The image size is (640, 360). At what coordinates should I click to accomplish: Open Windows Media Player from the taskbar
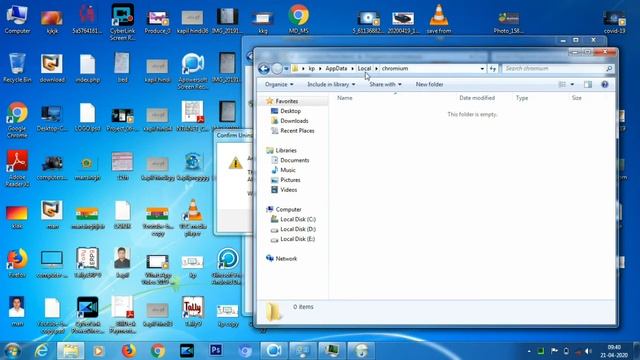click(99, 351)
